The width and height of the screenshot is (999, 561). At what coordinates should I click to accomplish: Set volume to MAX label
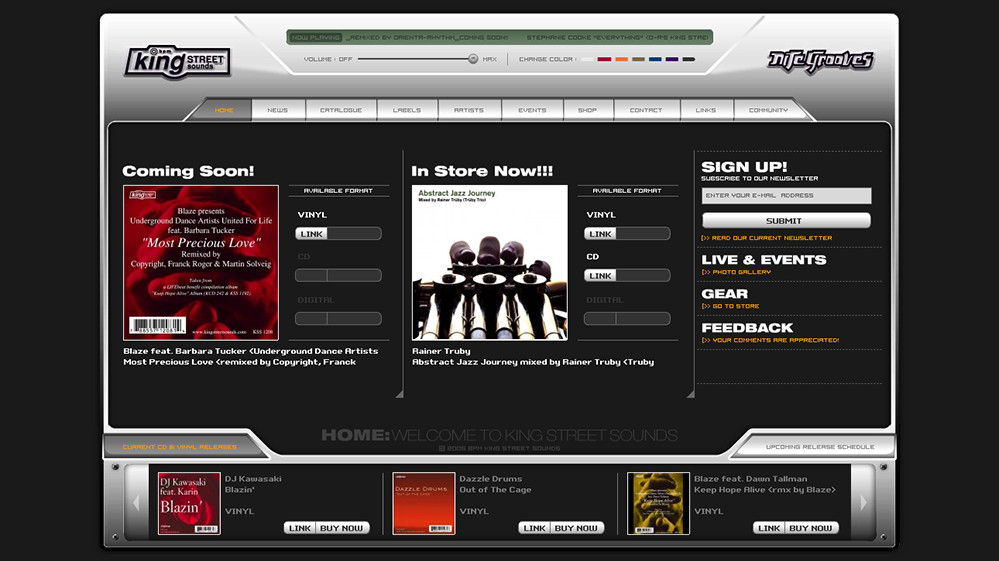489,59
